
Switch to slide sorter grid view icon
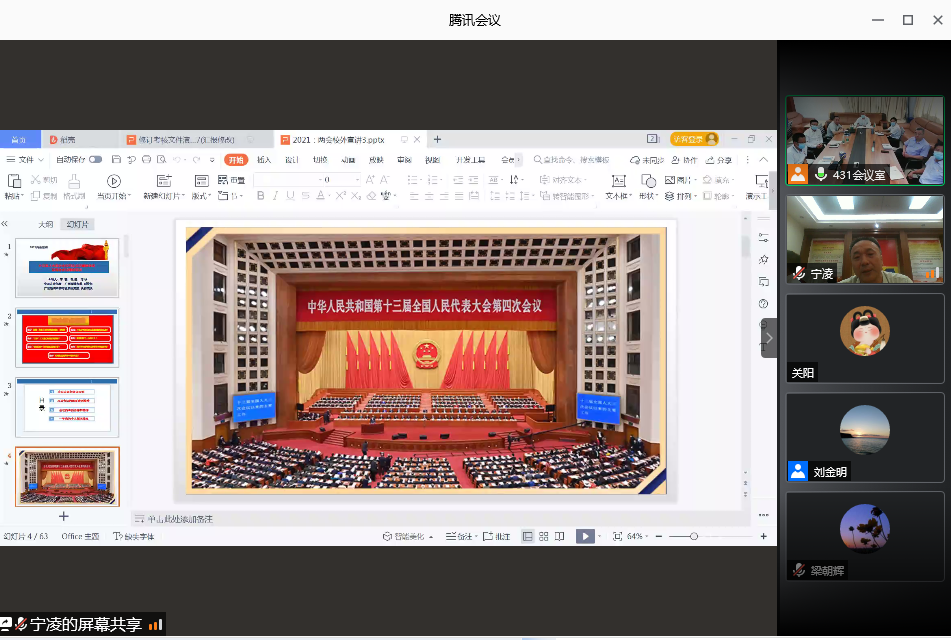tap(543, 537)
